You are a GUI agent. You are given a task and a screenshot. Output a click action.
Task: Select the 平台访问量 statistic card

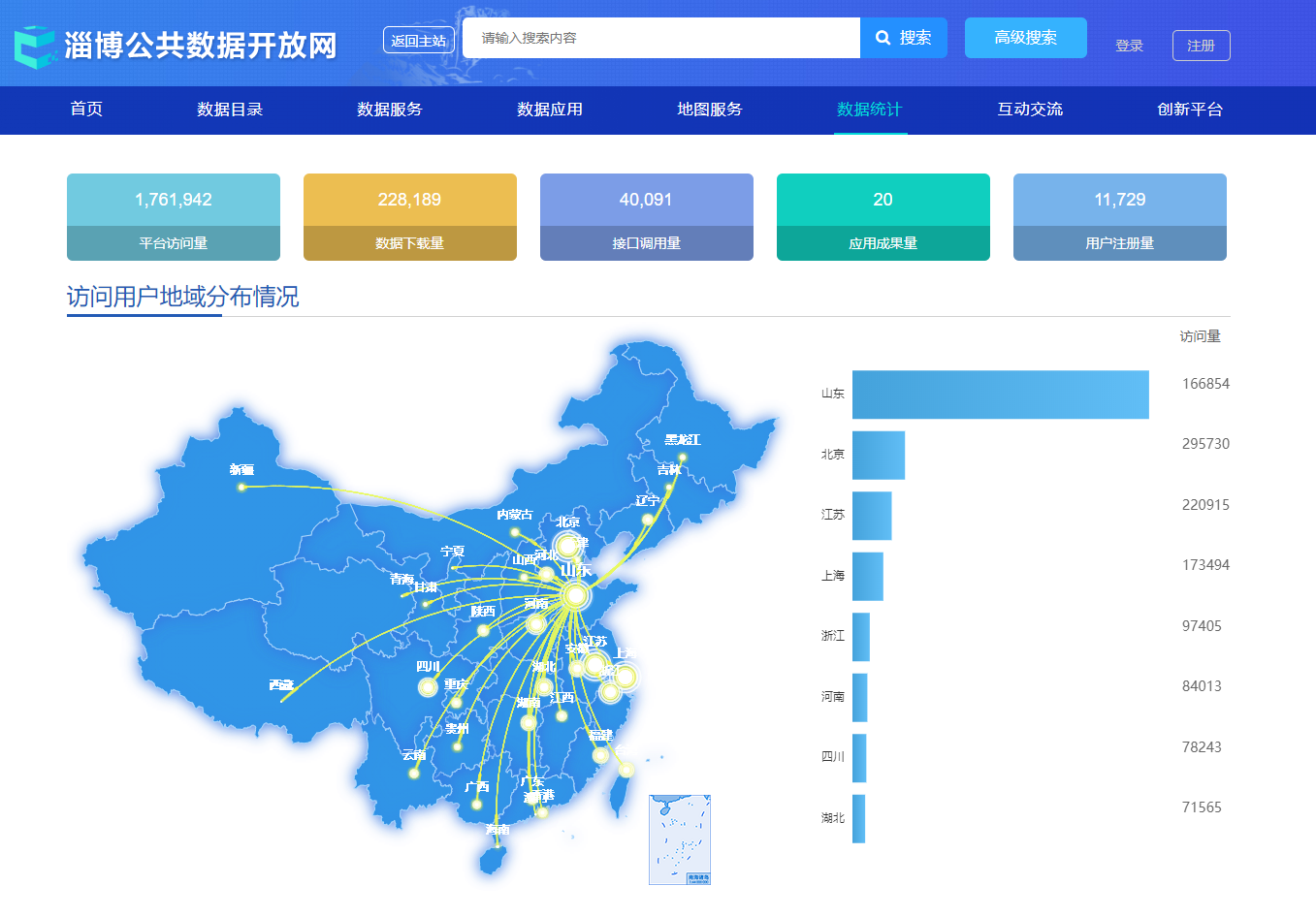click(174, 217)
